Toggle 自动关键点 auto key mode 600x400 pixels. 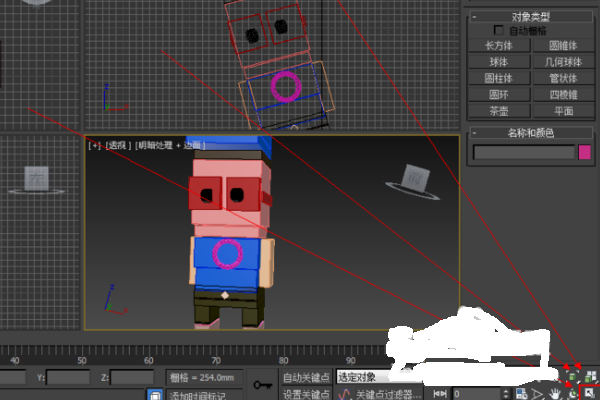tap(306, 377)
